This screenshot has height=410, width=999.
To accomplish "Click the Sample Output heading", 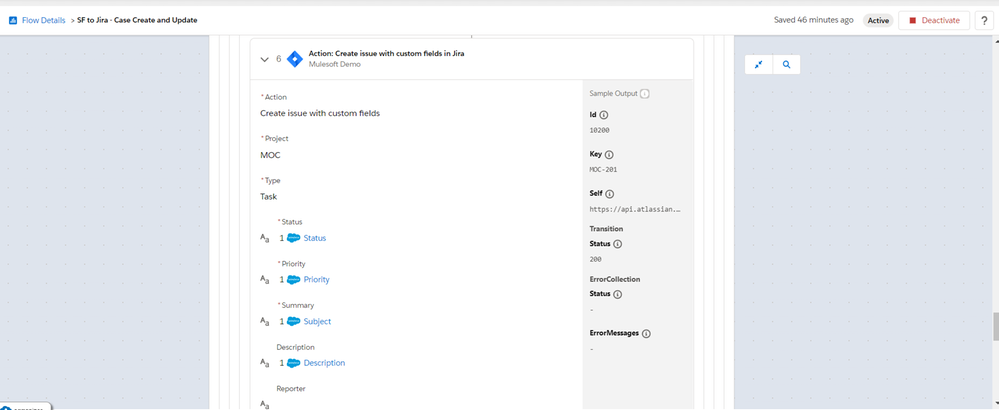I will (613, 94).
